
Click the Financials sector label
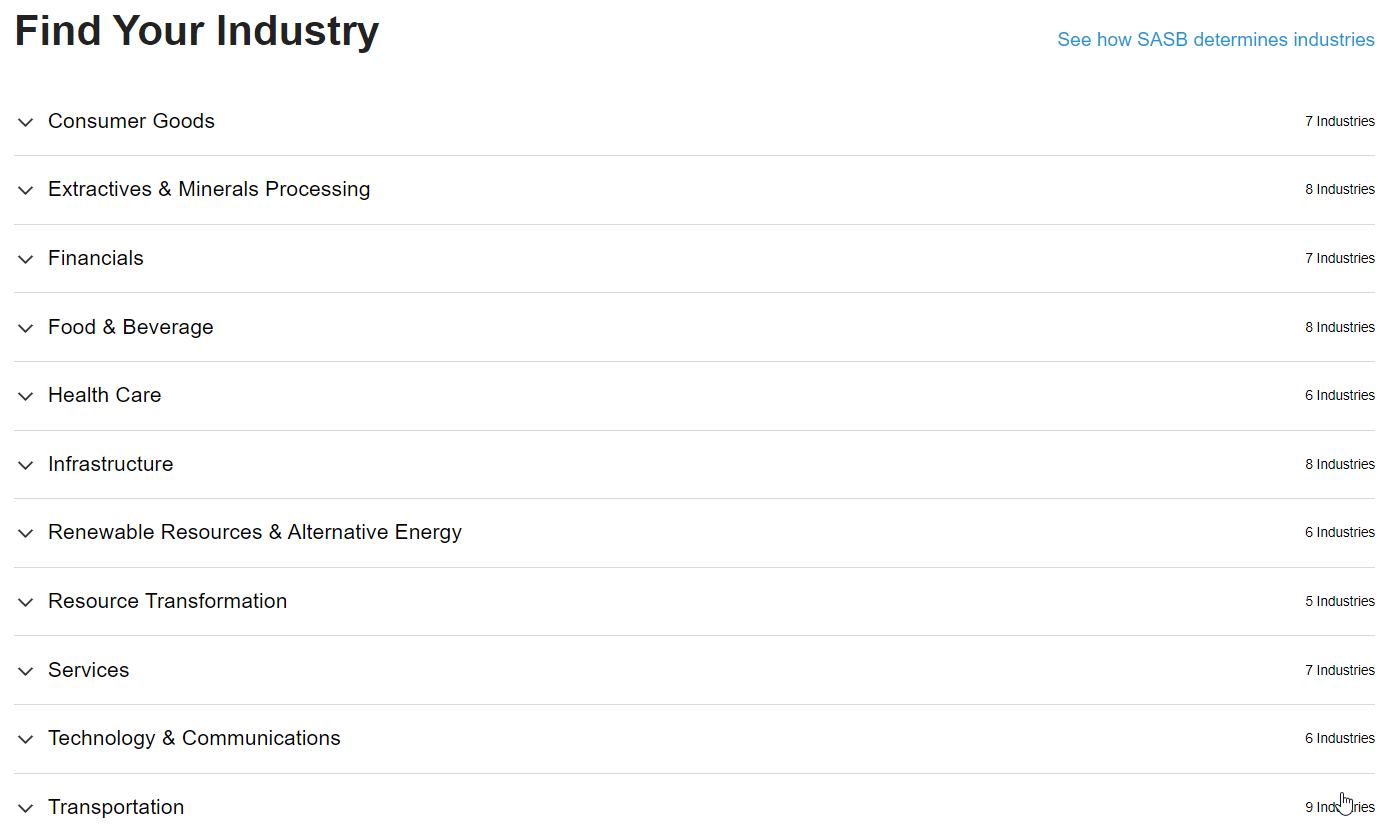click(x=96, y=258)
